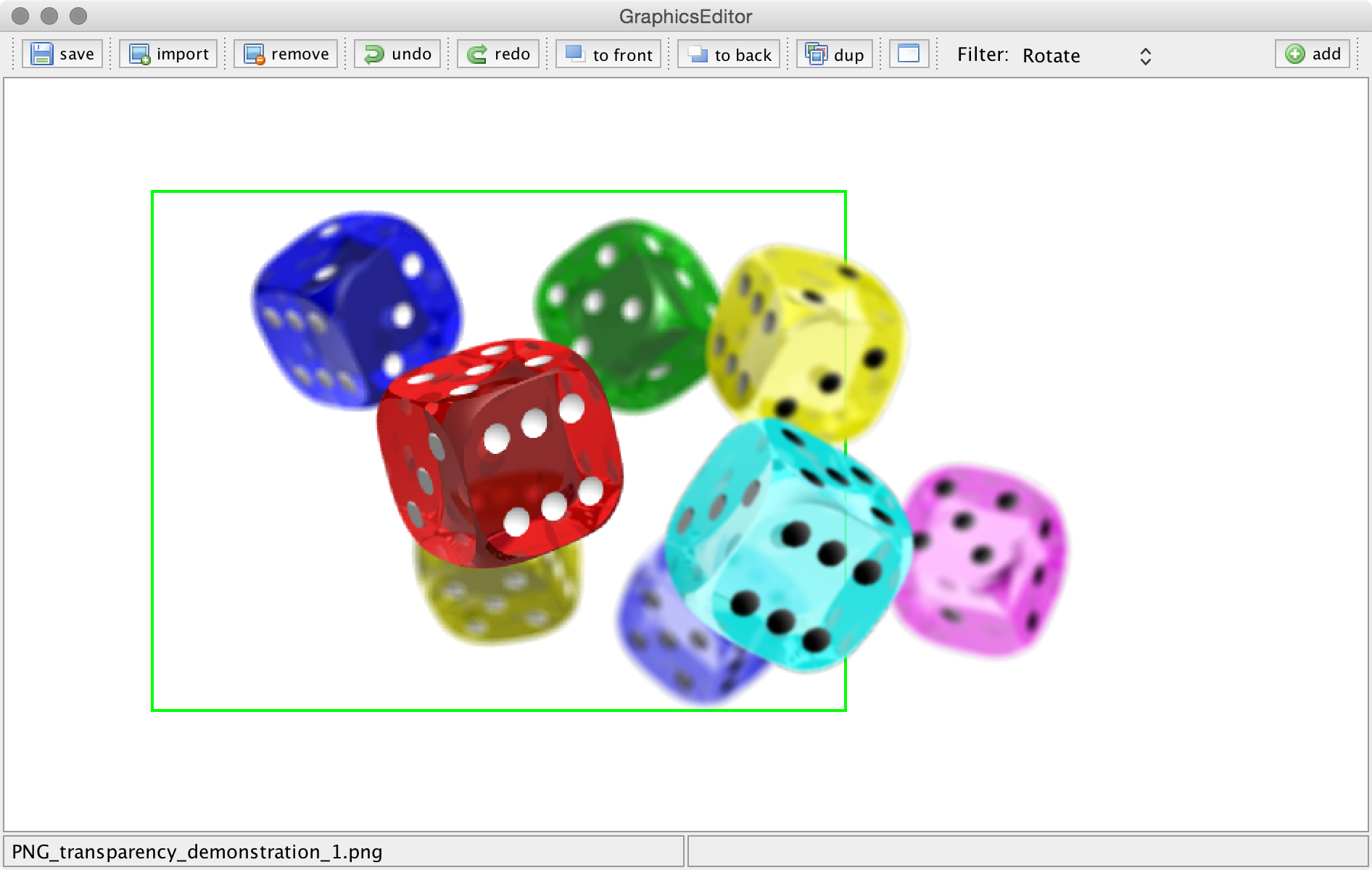1372x870 pixels.
Task: Send the selected image to back
Action: tap(729, 54)
